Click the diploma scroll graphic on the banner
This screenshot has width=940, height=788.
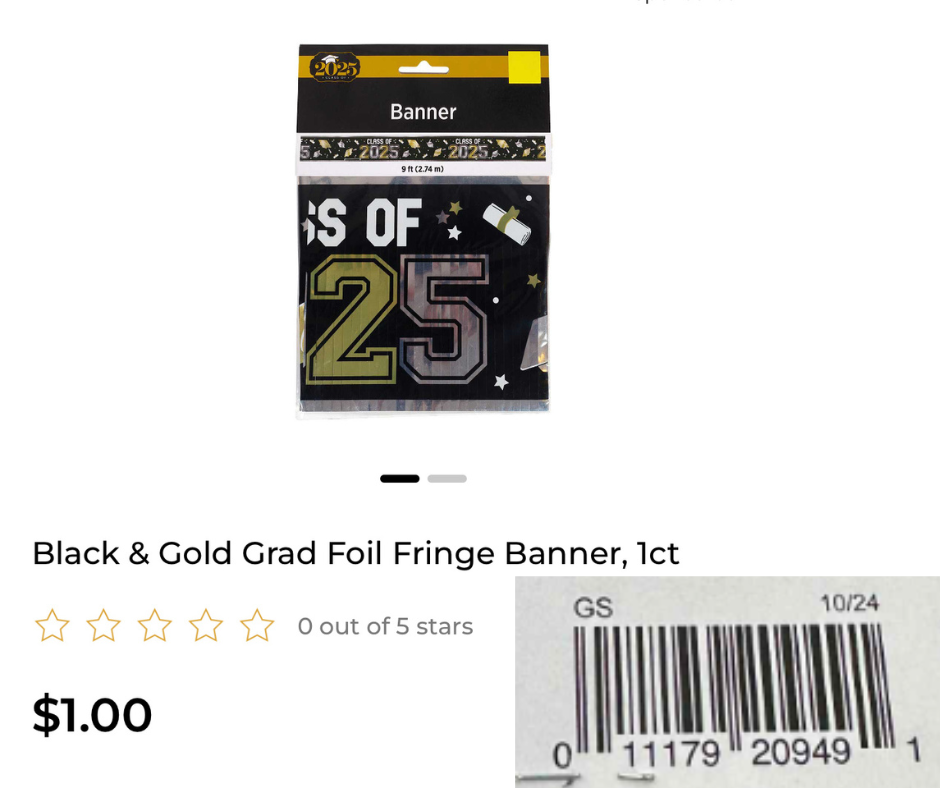click(507, 223)
